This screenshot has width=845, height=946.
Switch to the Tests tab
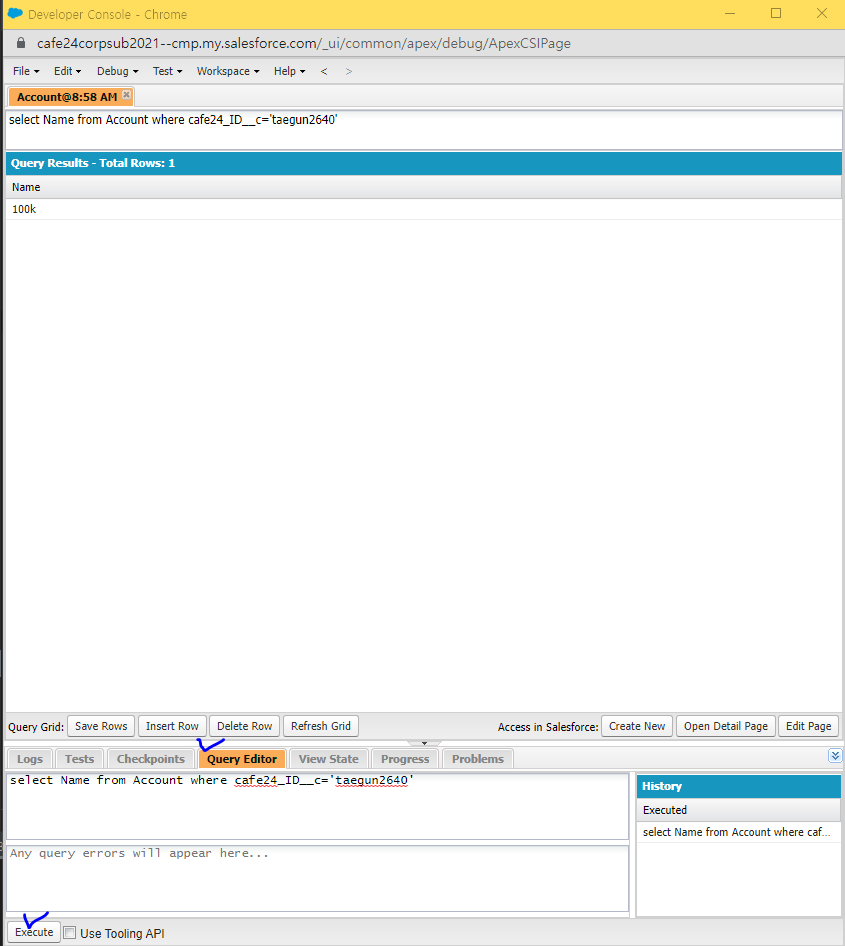(80, 759)
